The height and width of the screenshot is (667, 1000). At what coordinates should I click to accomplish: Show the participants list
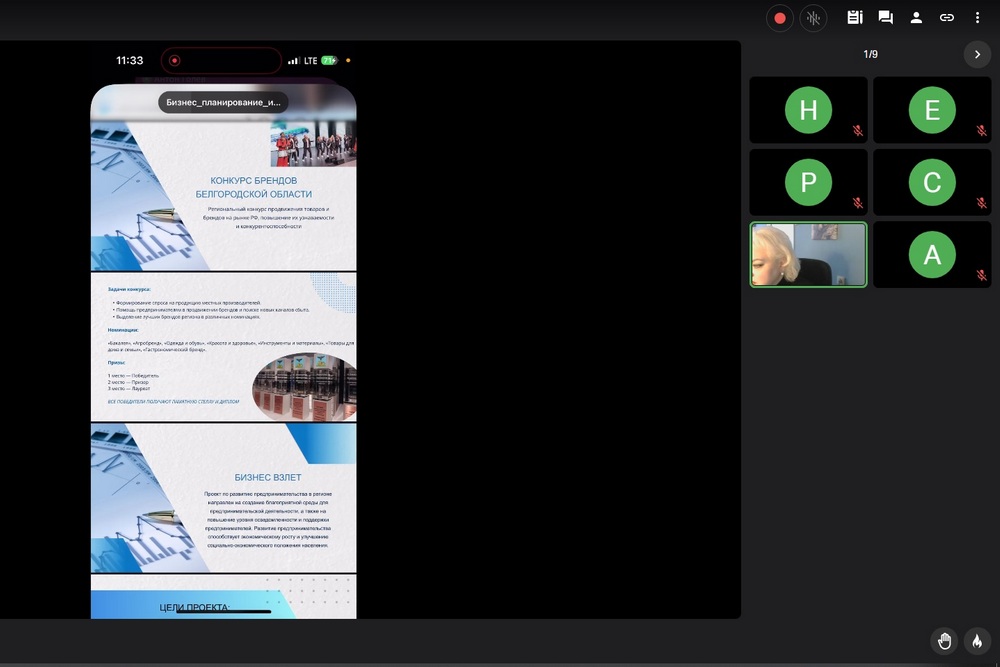pyautogui.click(x=916, y=18)
